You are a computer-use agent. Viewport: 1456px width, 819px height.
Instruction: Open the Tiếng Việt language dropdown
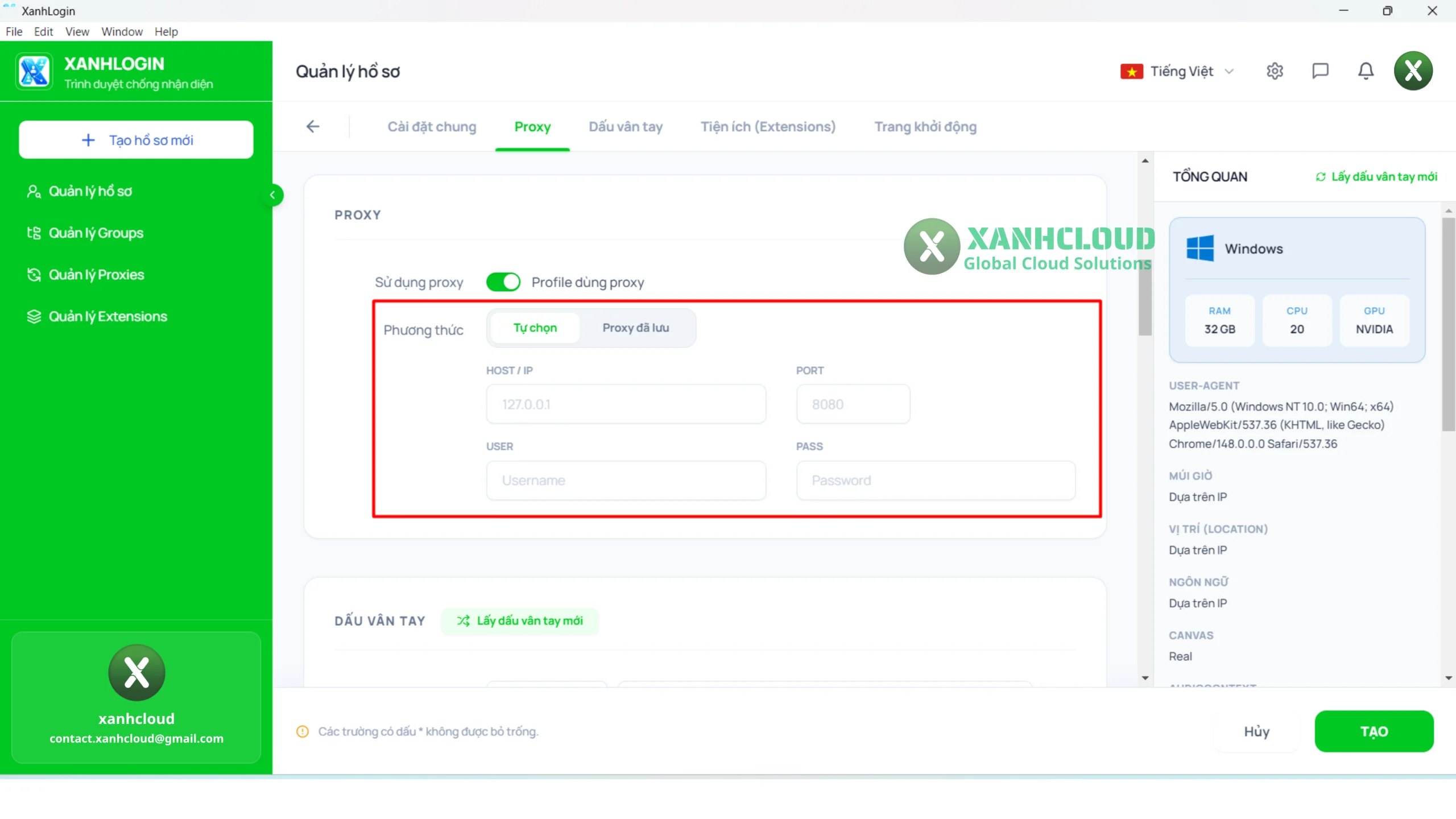point(1177,72)
